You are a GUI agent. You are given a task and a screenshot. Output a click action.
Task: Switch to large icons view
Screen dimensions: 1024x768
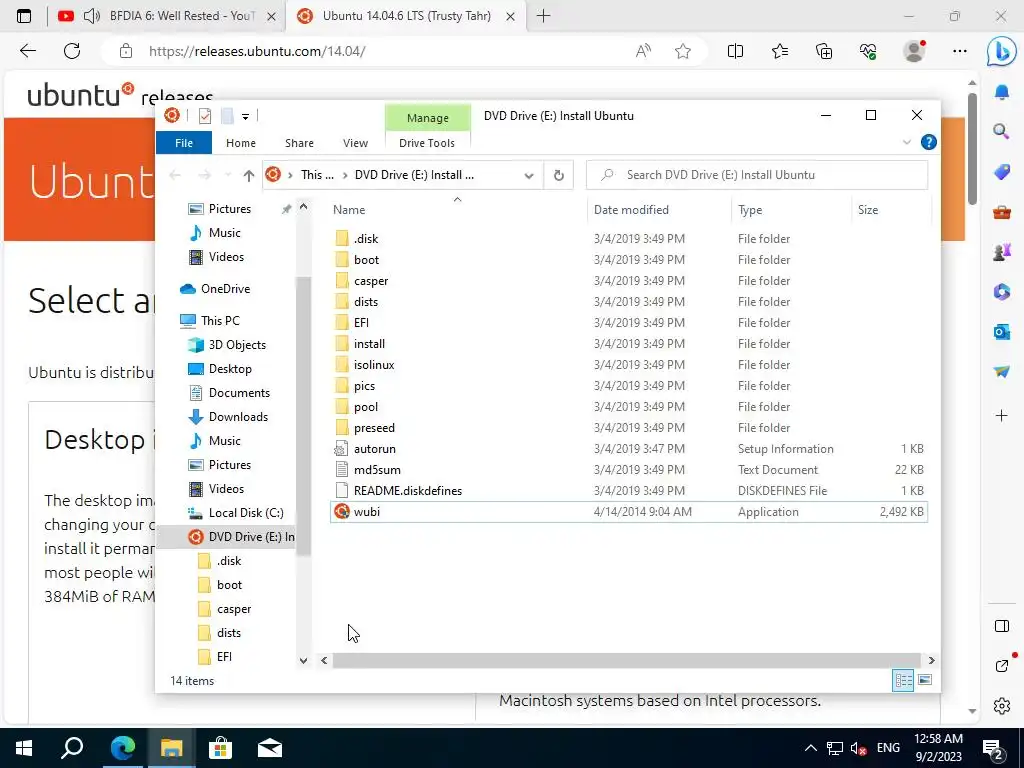[925, 680]
